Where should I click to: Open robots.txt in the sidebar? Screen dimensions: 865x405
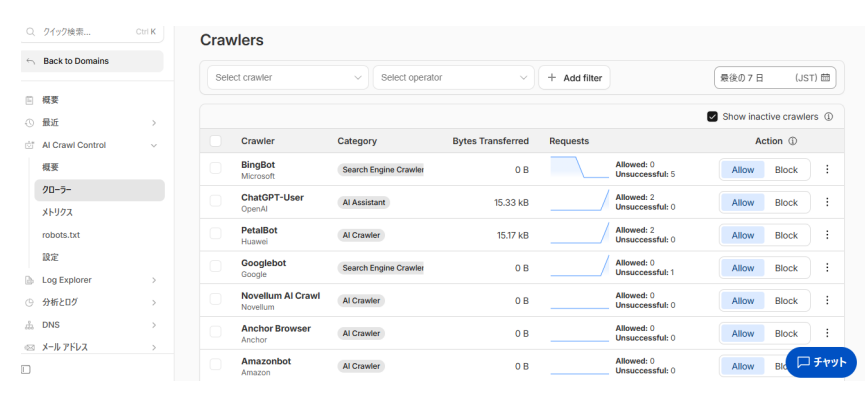(x=62, y=235)
